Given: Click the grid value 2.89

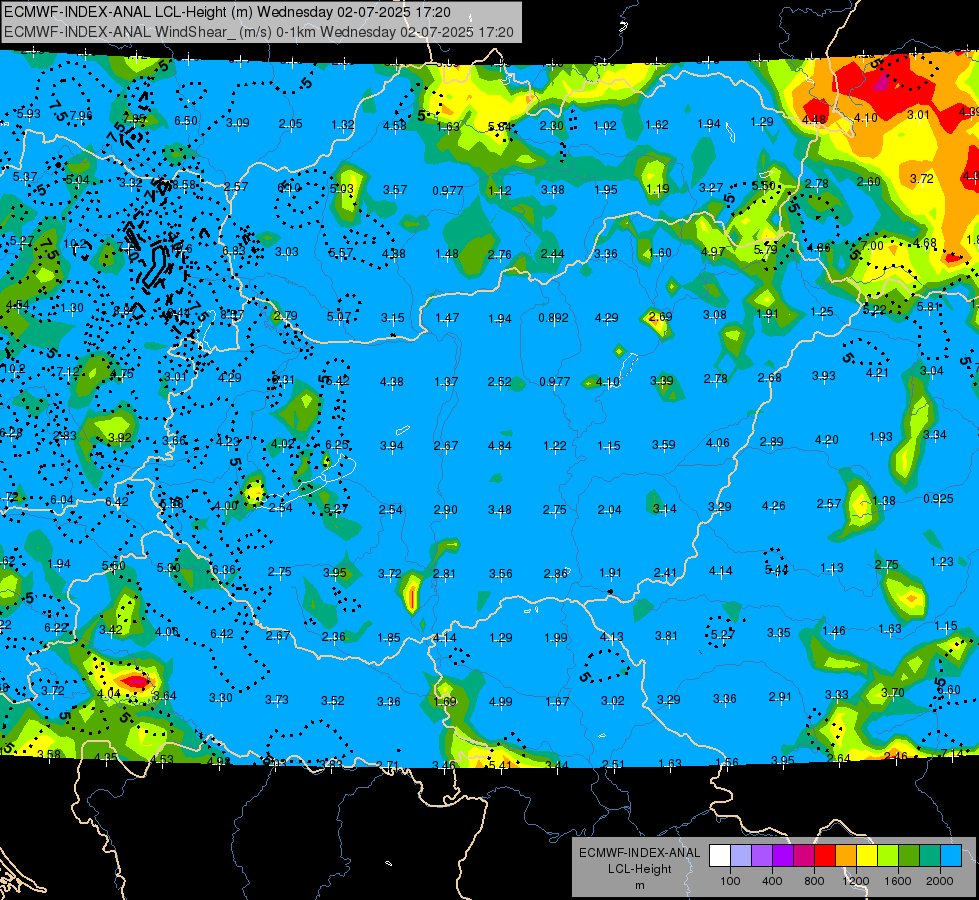Looking at the screenshot, I should coord(772,442).
